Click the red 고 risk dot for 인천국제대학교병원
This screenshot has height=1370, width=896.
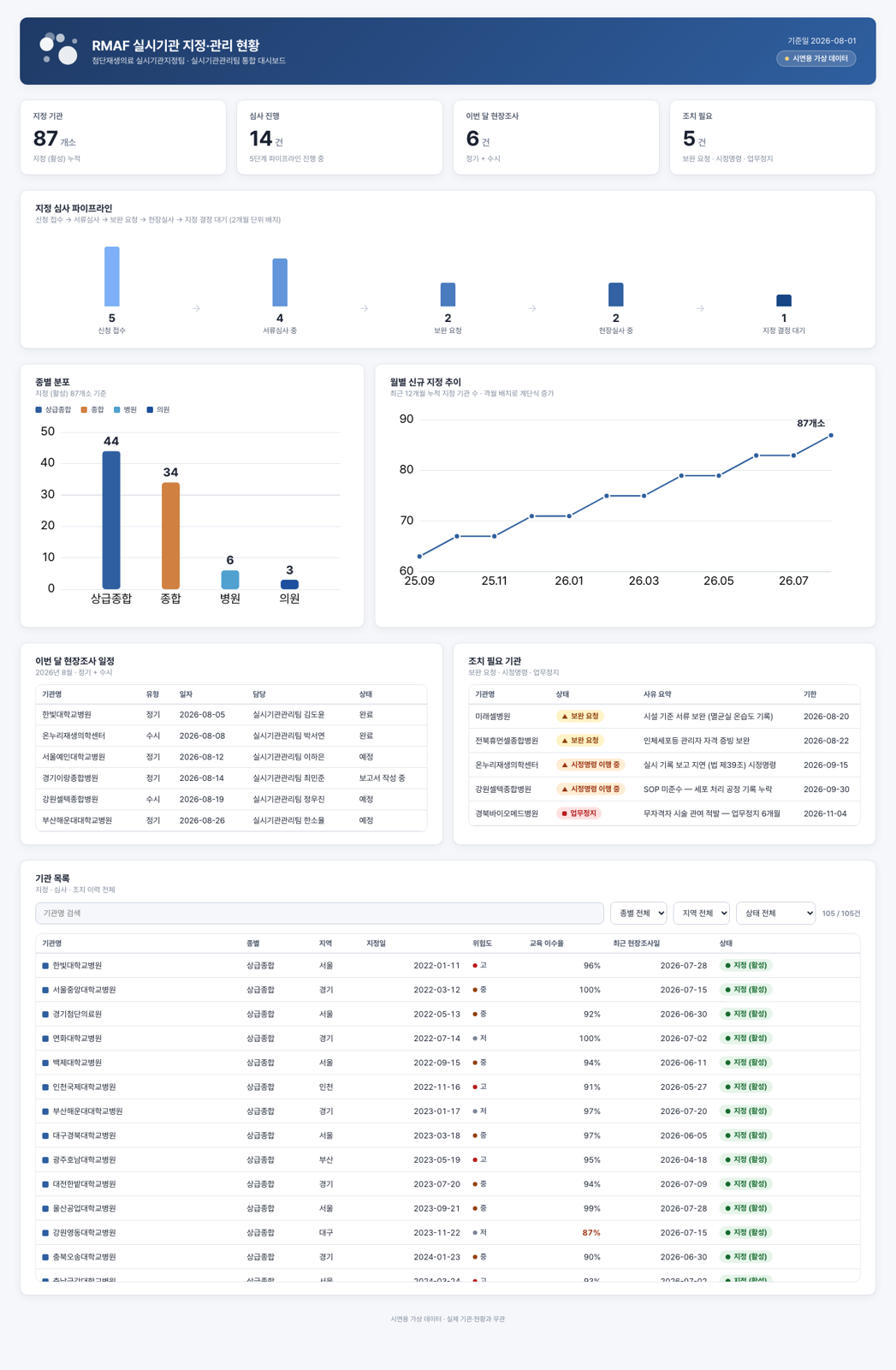pos(475,1087)
